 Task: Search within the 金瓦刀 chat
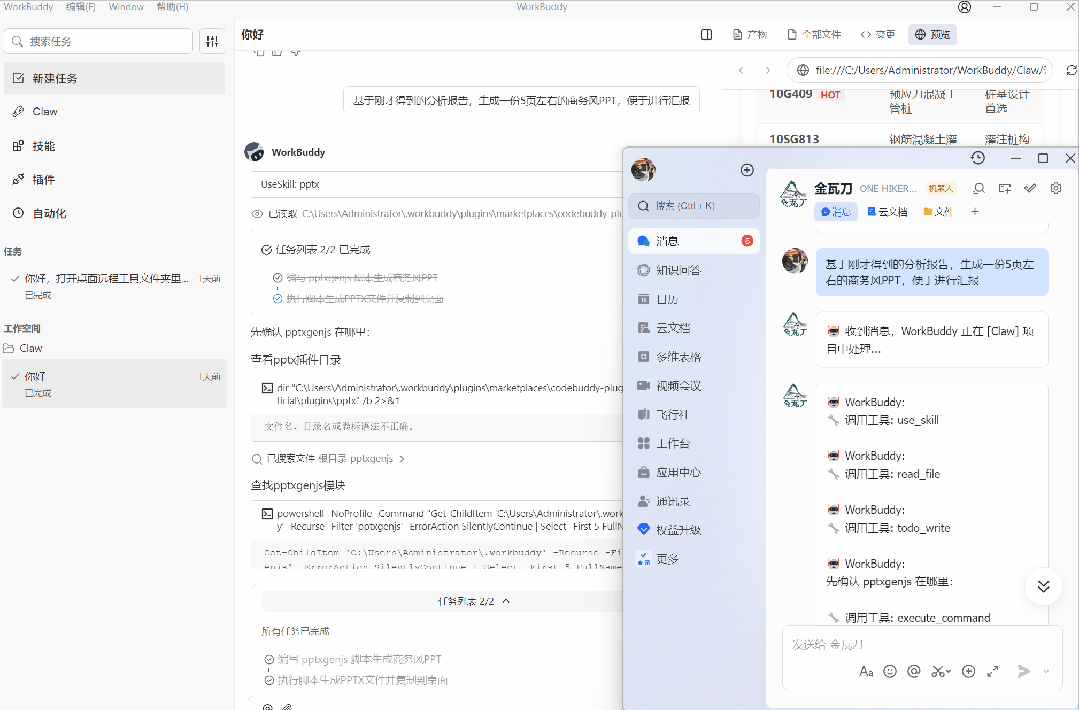coord(979,189)
